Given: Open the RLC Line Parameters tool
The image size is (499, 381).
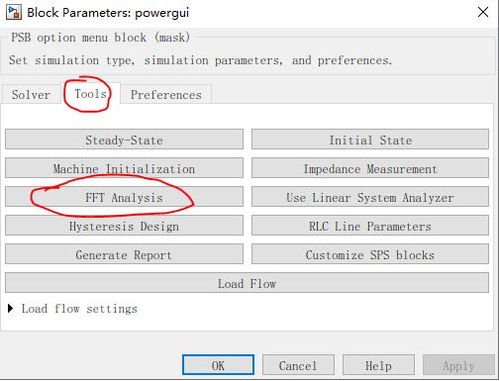Looking at the screenshot, I should [370, 225].
